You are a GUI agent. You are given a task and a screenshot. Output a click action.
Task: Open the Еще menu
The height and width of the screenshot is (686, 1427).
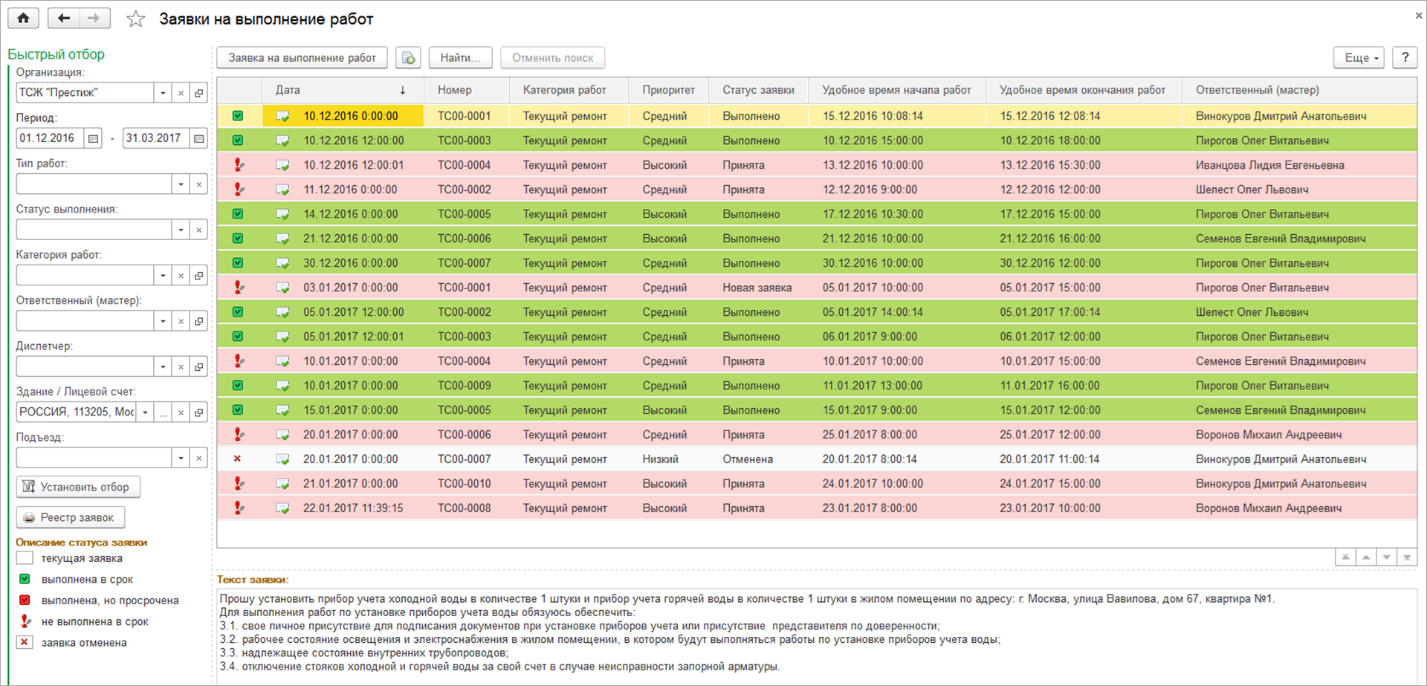(x=1358, y=58)
